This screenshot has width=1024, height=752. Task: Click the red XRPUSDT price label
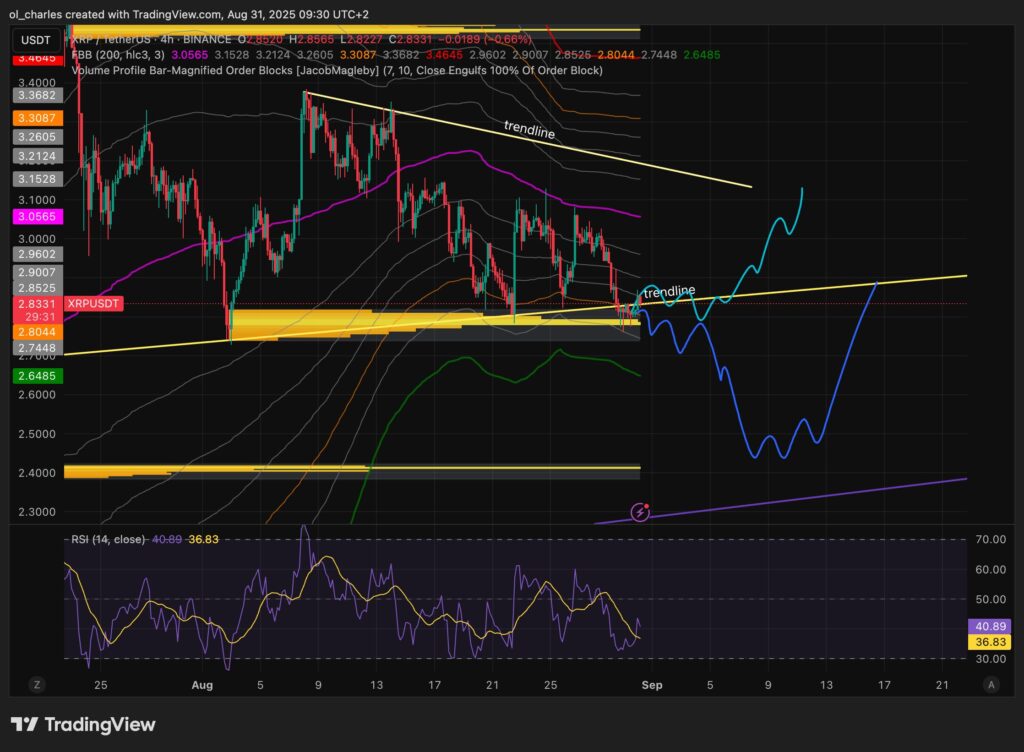click(x=92, y=302)
